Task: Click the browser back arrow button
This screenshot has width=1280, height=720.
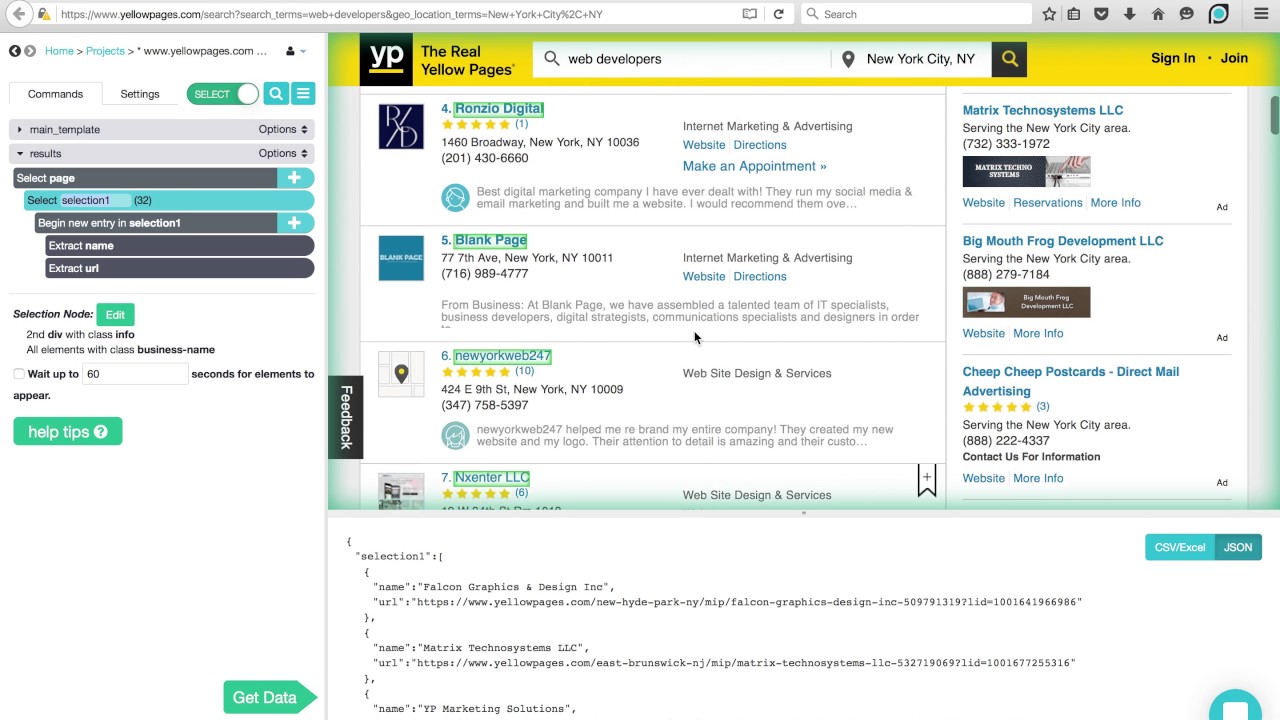Action: tap(20, 14)
